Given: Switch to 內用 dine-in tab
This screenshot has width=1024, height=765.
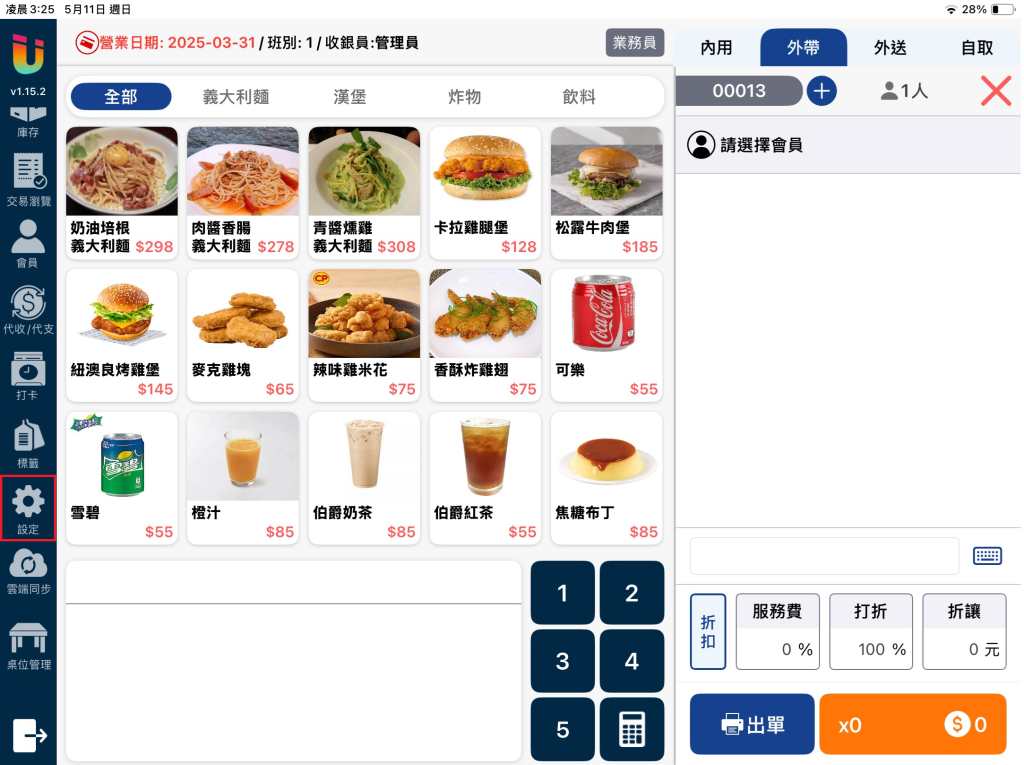Looking at the screenshot, I should click(716, 48).
